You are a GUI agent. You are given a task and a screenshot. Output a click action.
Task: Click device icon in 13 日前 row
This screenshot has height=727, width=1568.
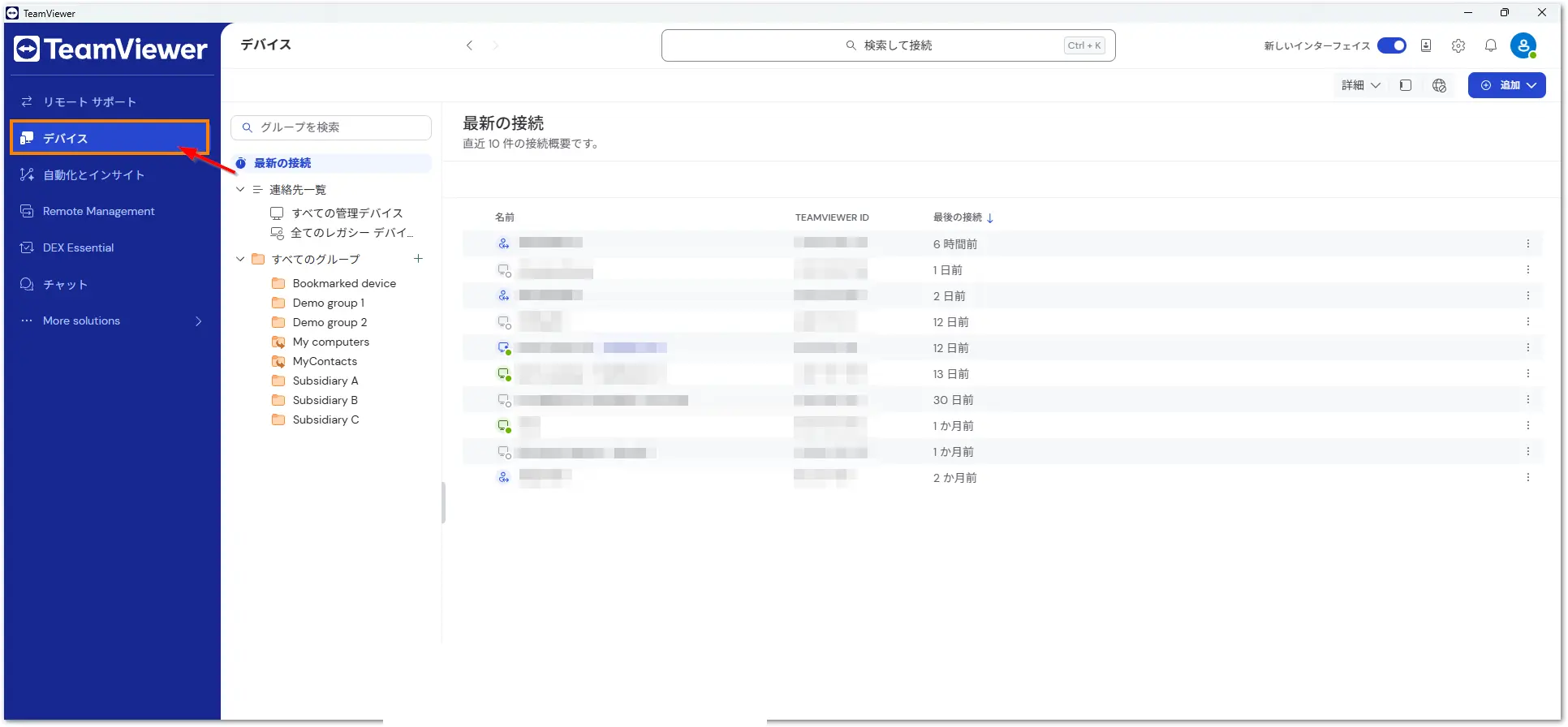504,374
